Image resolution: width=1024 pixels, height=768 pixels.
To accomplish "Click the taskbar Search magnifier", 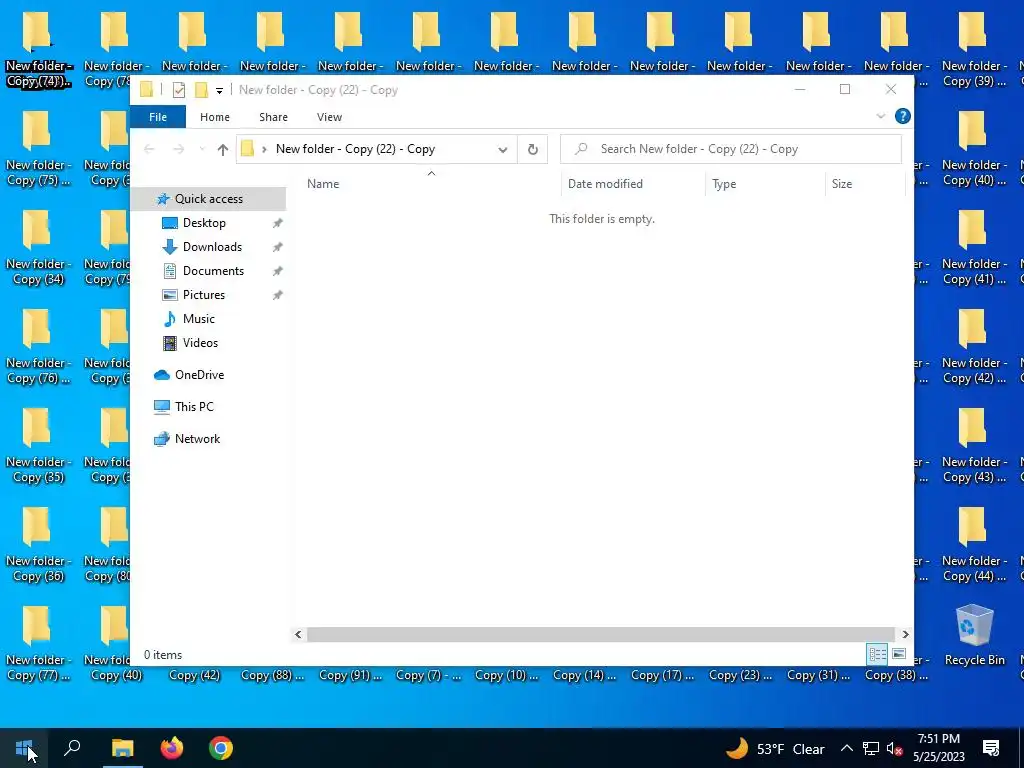I will [x=72, y=748].
